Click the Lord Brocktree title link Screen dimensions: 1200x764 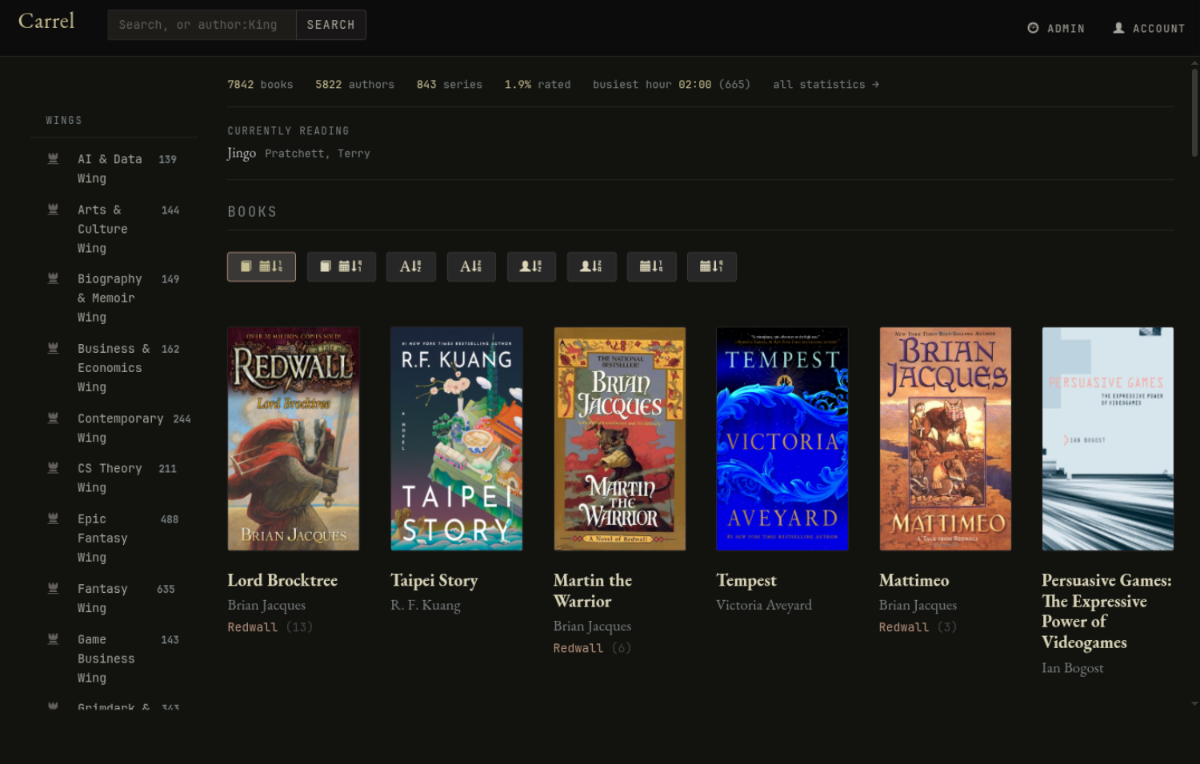tap(282, 580)
